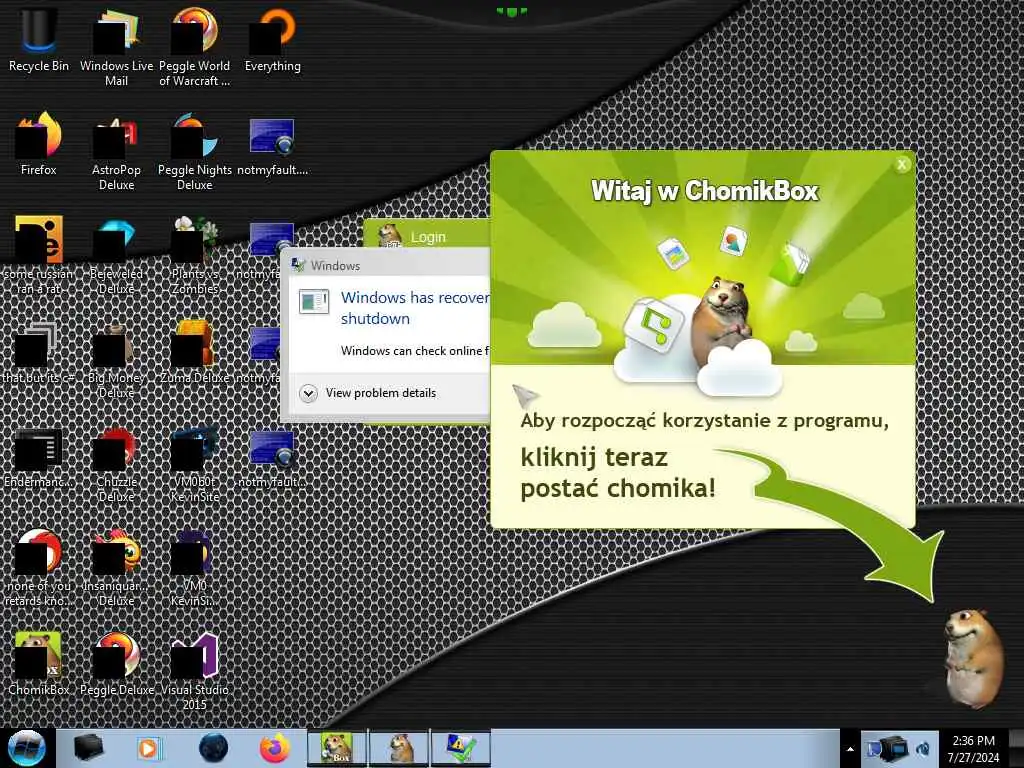Screen dimensions: 1024x768
Task: Select Visual Studio 2015 desktop icon
Action: pyautogui.click(x=195, y=670)
